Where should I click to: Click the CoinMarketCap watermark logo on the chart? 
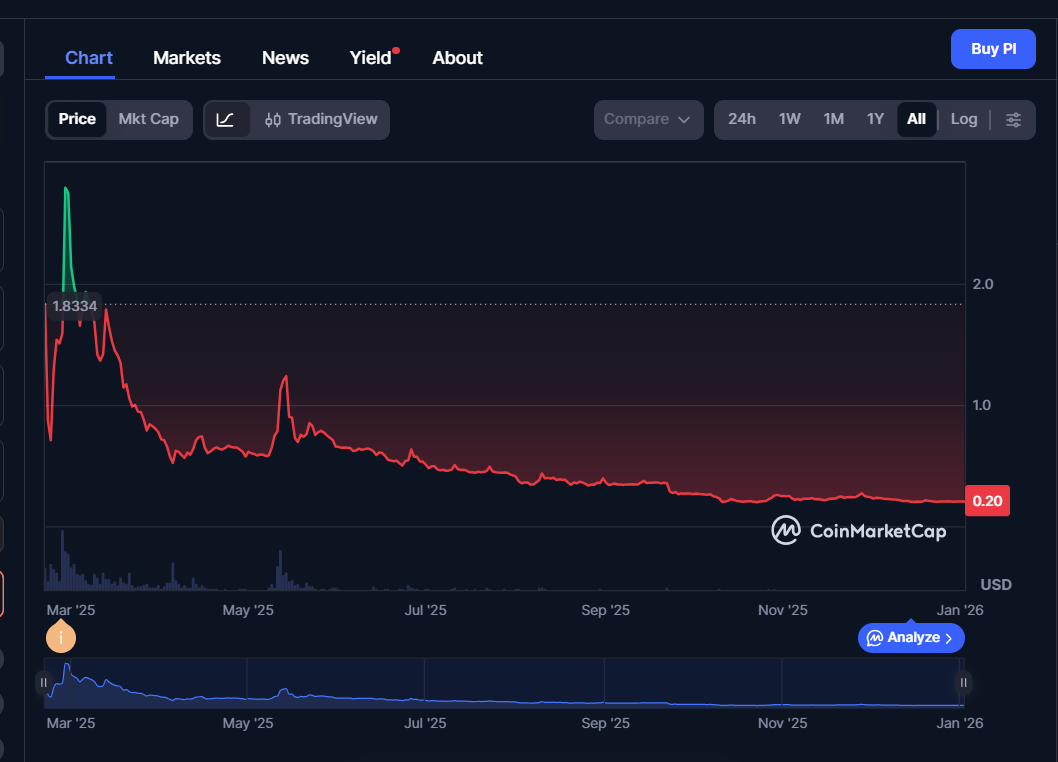tap(786, 531)
